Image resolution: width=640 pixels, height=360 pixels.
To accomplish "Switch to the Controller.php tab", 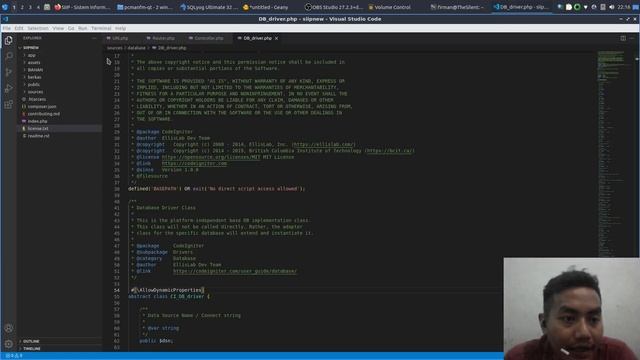I will tap(209, 38).
